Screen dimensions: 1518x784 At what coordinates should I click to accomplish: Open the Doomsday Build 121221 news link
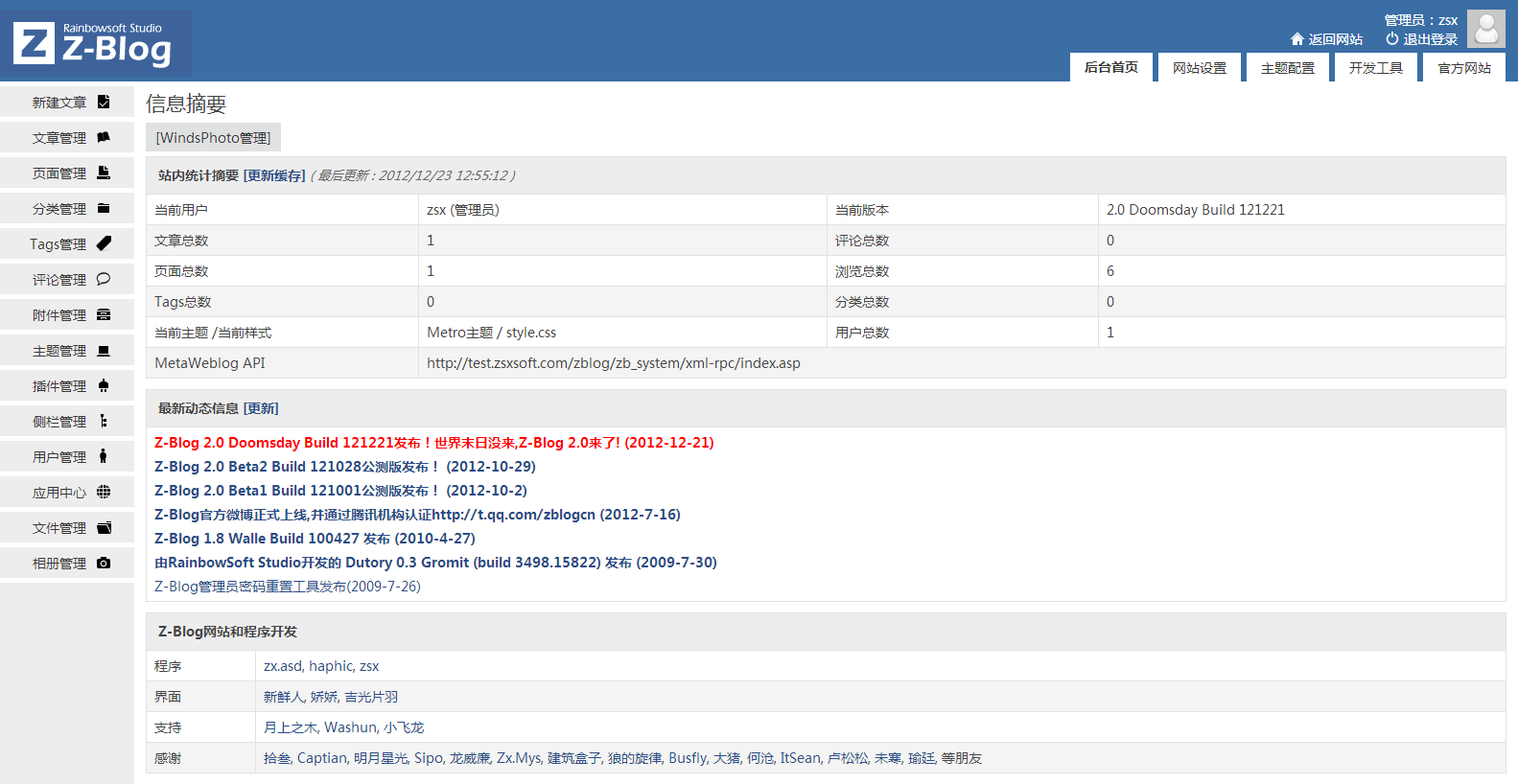click(x=433, y=443)
